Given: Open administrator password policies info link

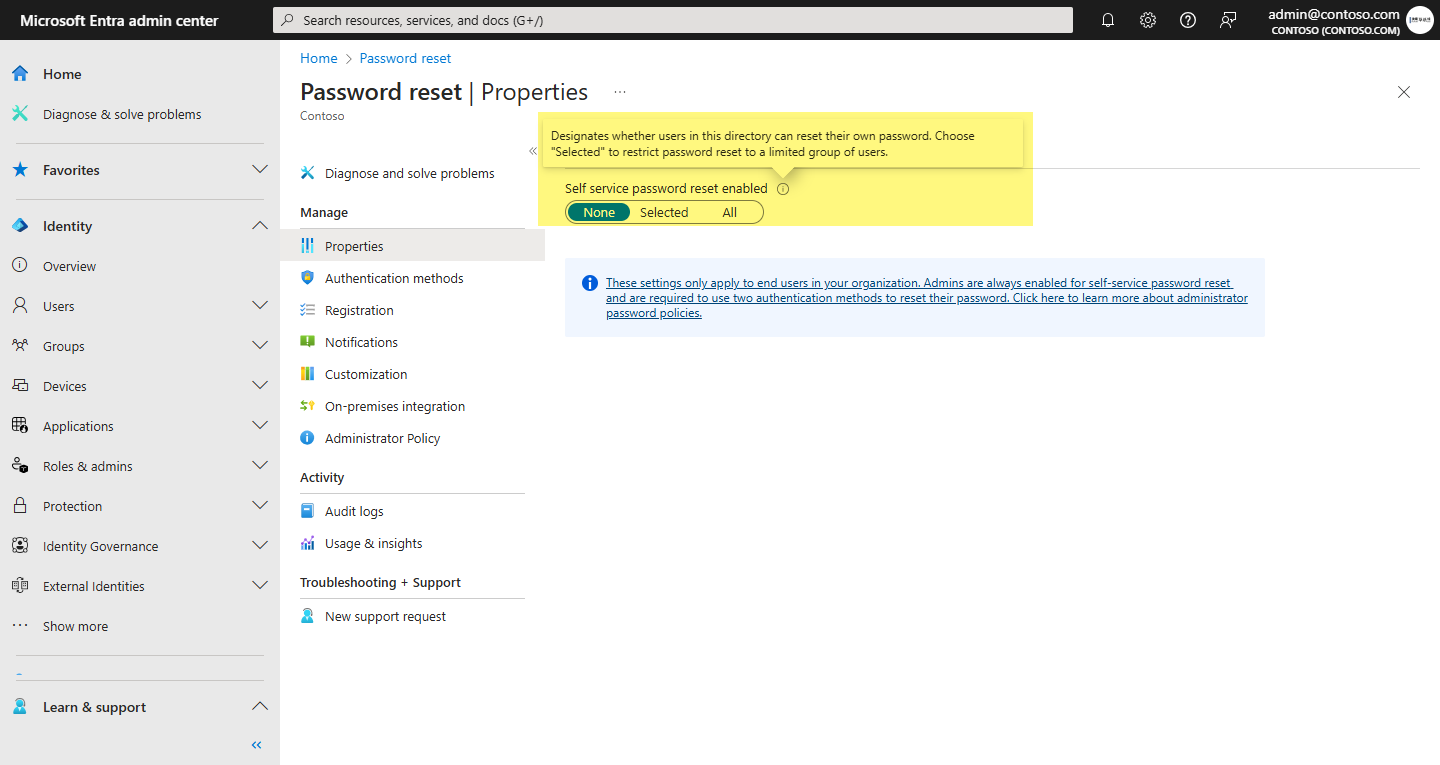Looking at the screenshot, I should pos(927,298).
